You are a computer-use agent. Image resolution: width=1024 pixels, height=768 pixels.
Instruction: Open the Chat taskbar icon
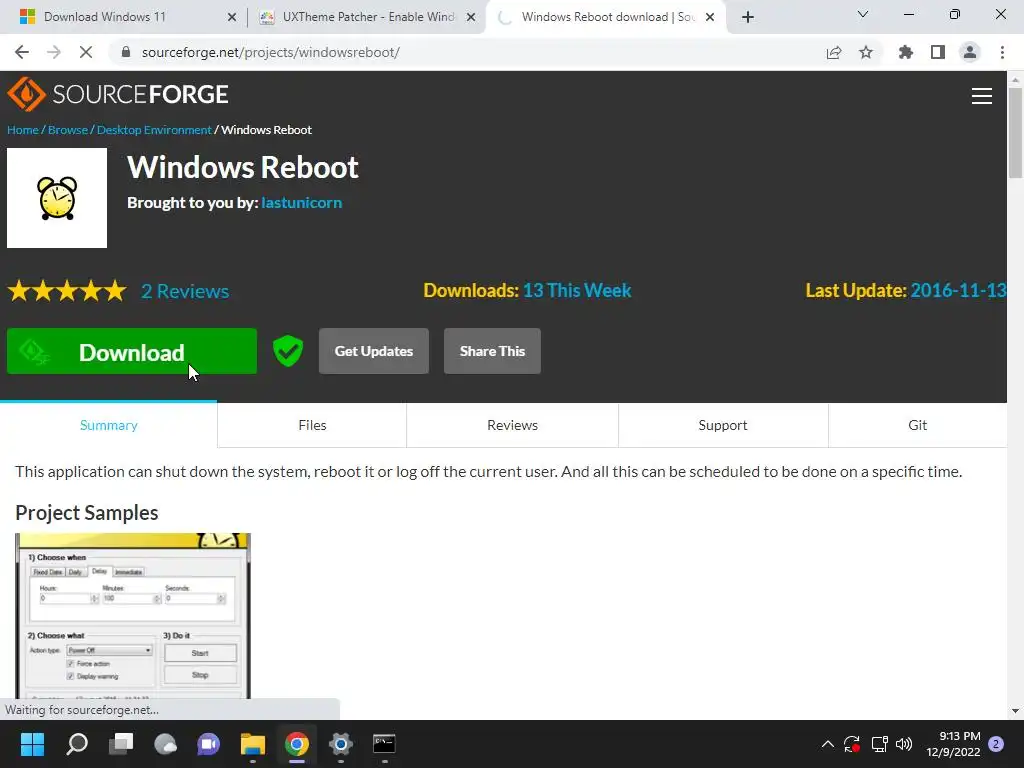point(209,744)
